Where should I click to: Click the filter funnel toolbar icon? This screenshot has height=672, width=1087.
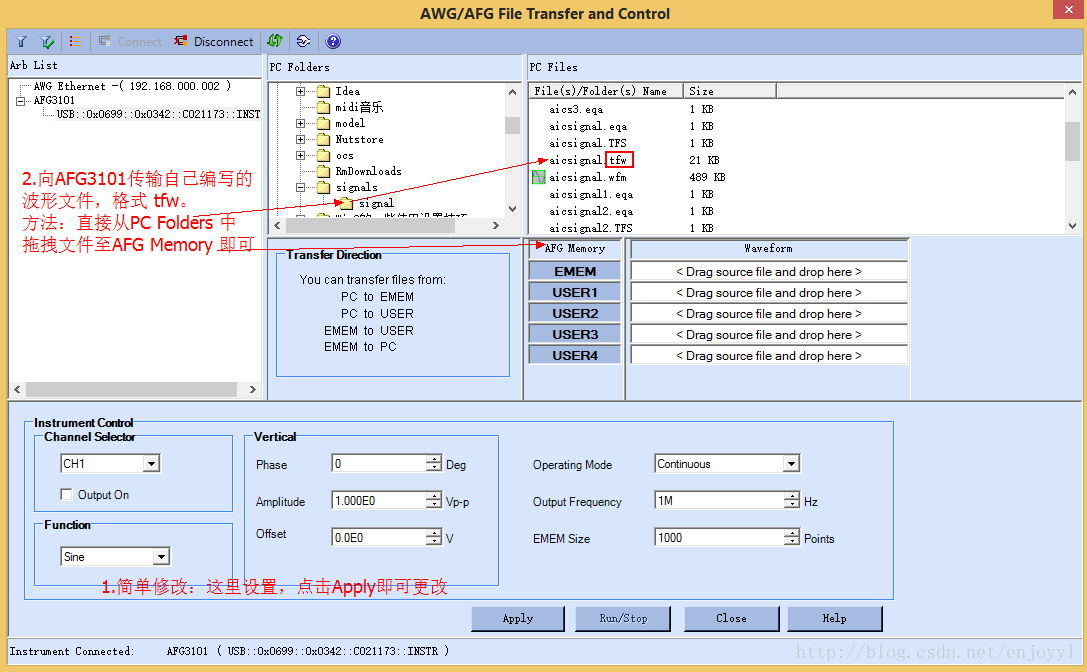point(21,42)
